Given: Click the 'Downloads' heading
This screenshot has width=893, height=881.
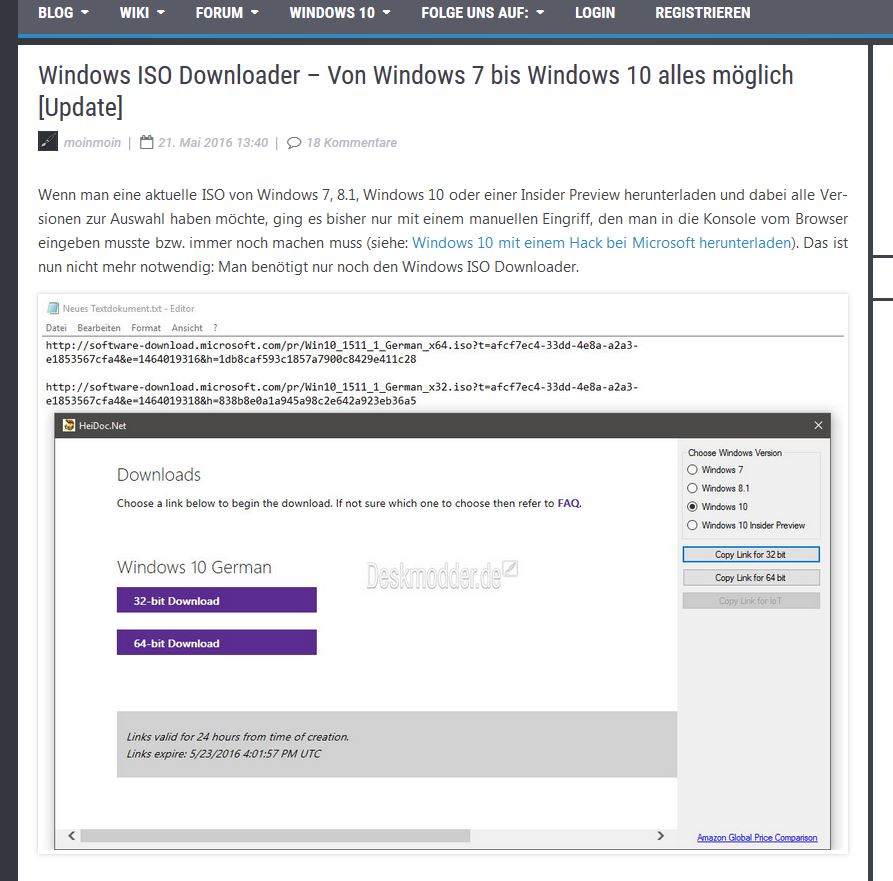Looking at the screenshot, I should (159, 474).
